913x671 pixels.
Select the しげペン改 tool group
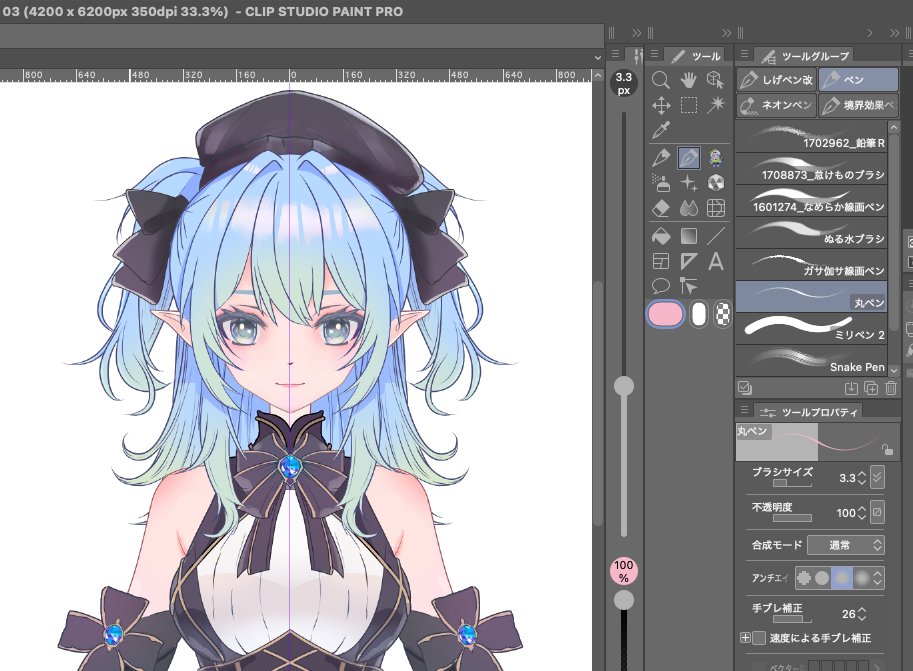tap(777, 80)
